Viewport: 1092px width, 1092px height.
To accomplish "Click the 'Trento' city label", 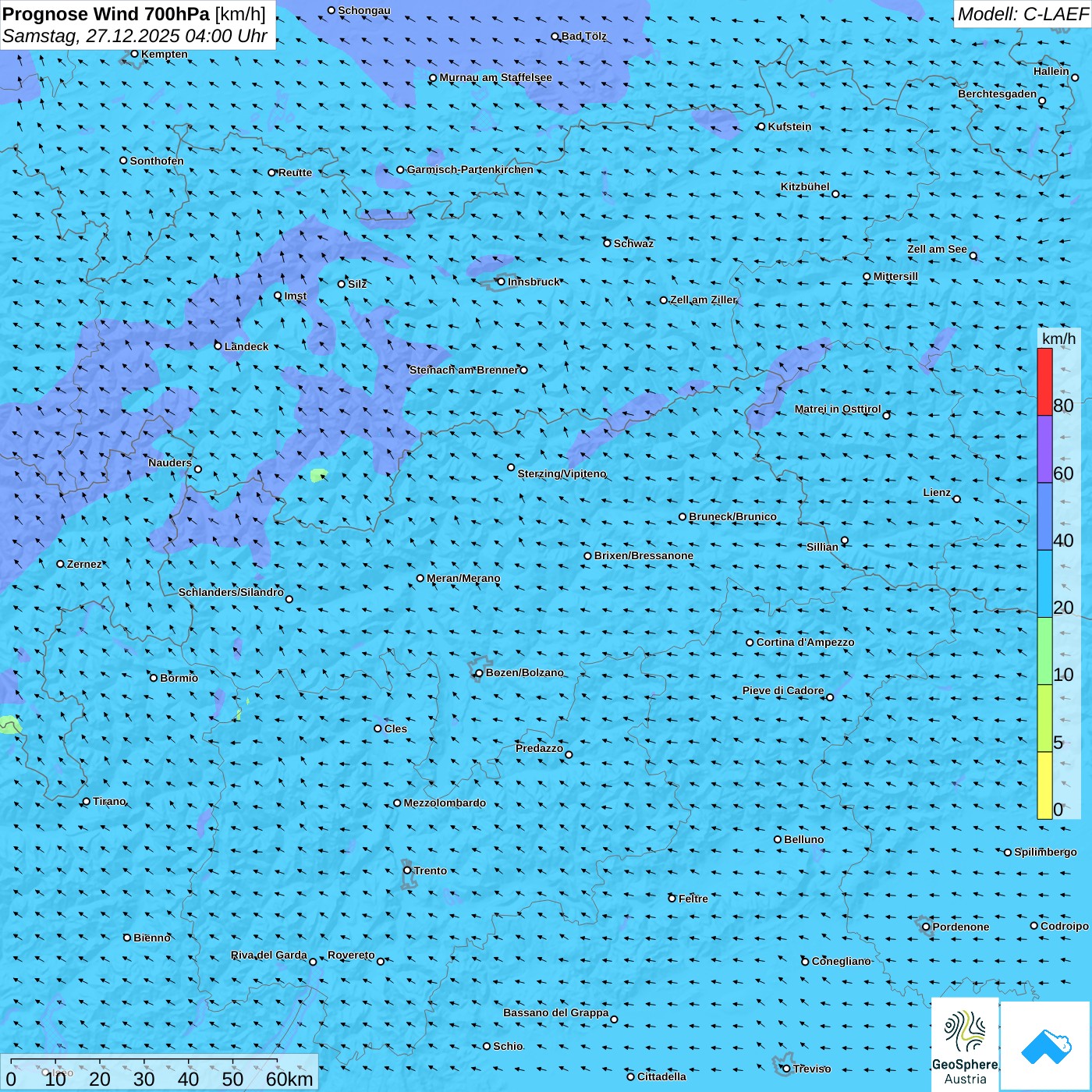I will point(431,870).
